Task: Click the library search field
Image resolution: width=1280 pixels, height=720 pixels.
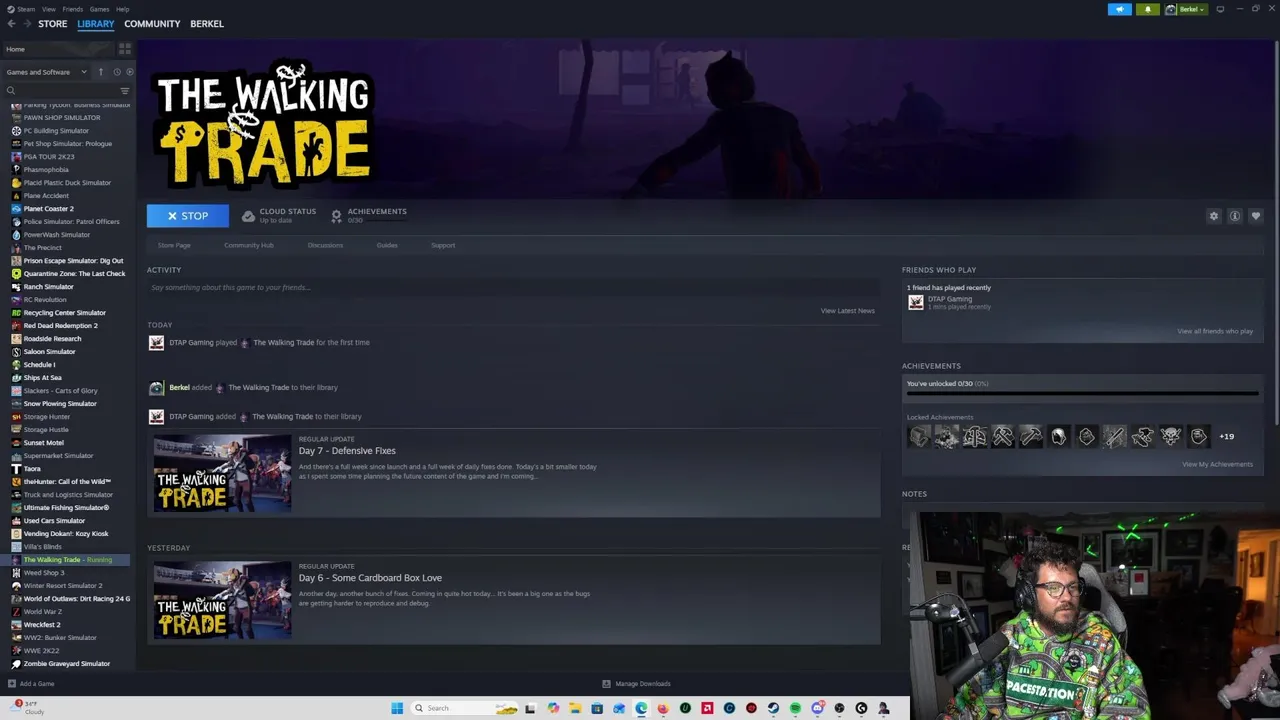Action: coord(62,91)
